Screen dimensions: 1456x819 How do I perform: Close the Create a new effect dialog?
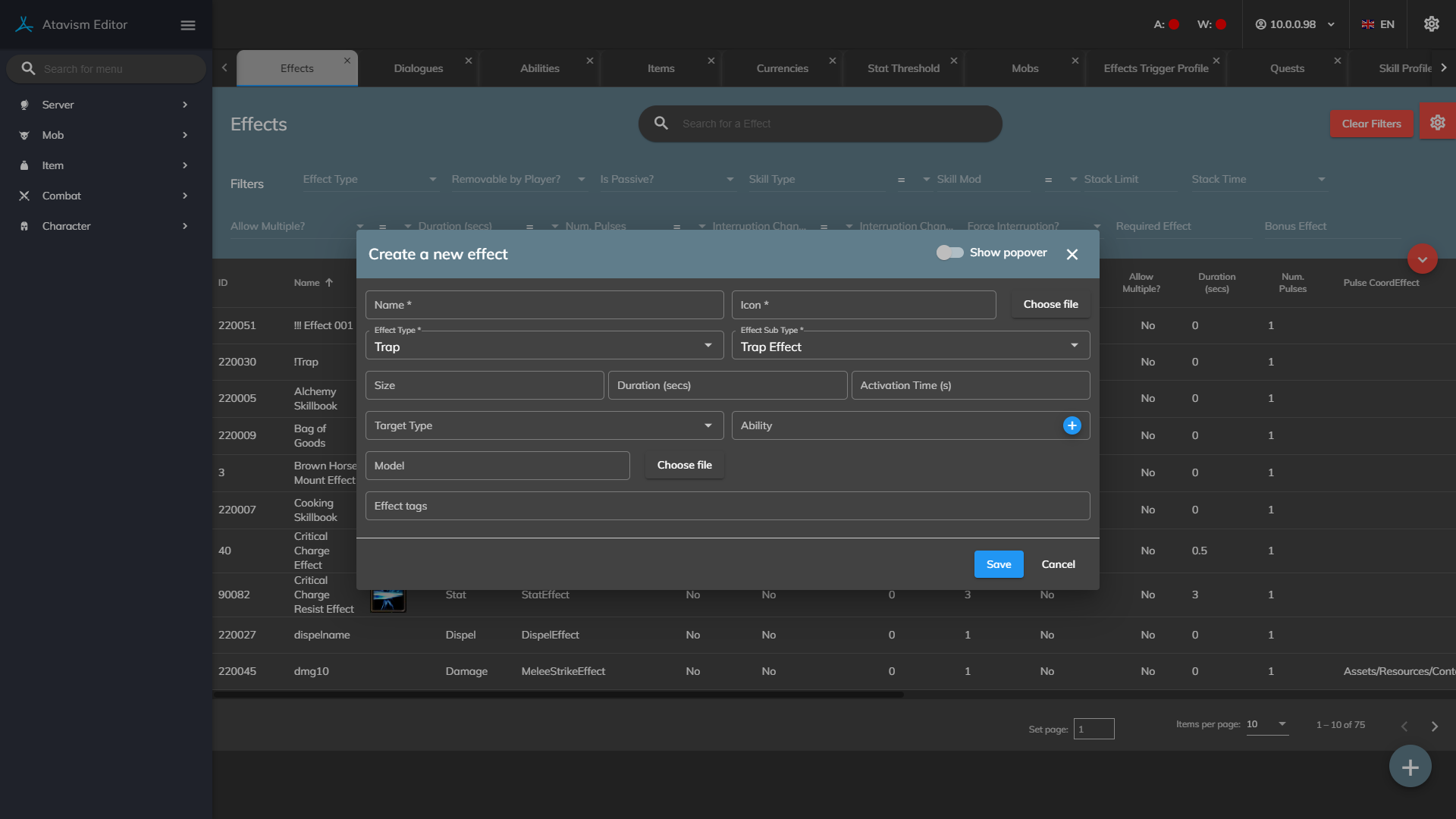(x=1072, y=255)
